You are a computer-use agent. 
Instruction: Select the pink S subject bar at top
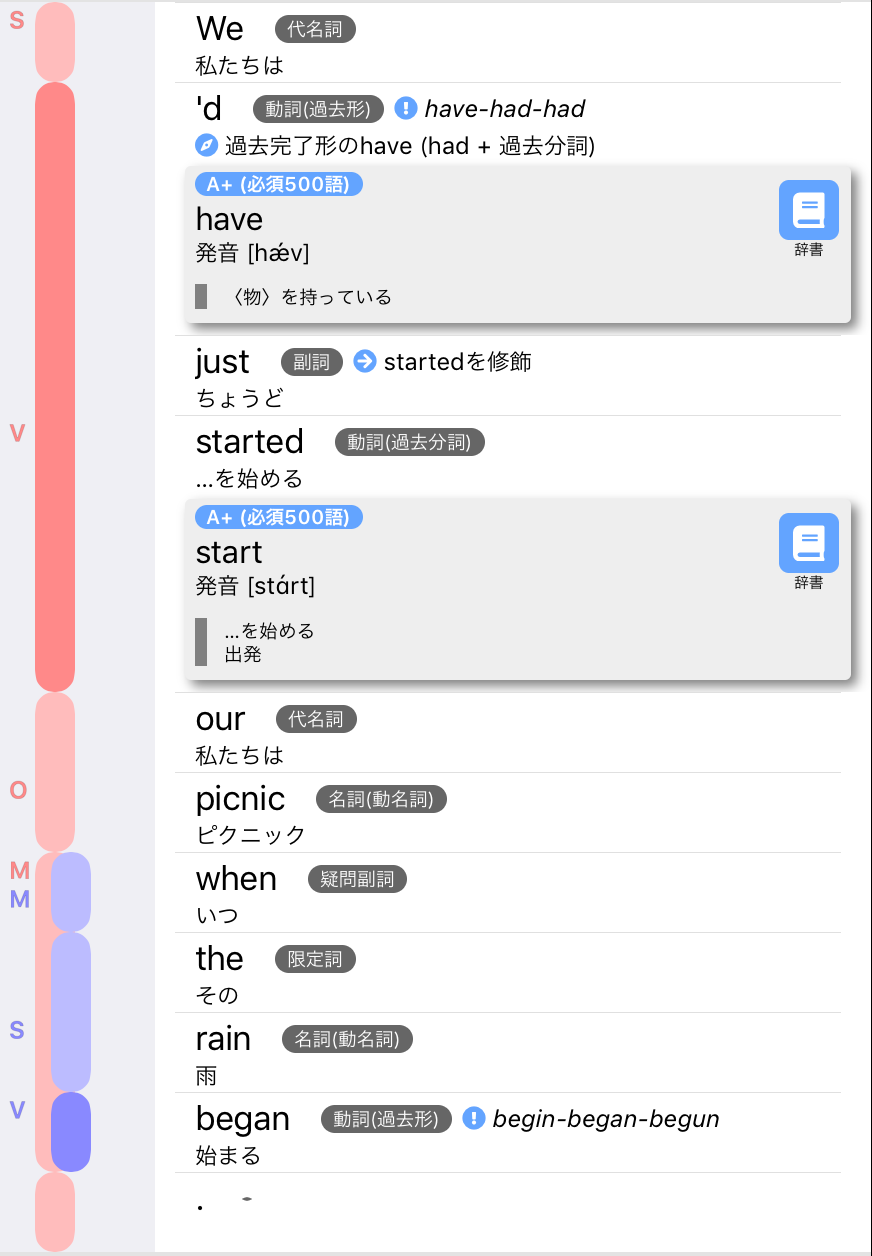coord(55,42)
